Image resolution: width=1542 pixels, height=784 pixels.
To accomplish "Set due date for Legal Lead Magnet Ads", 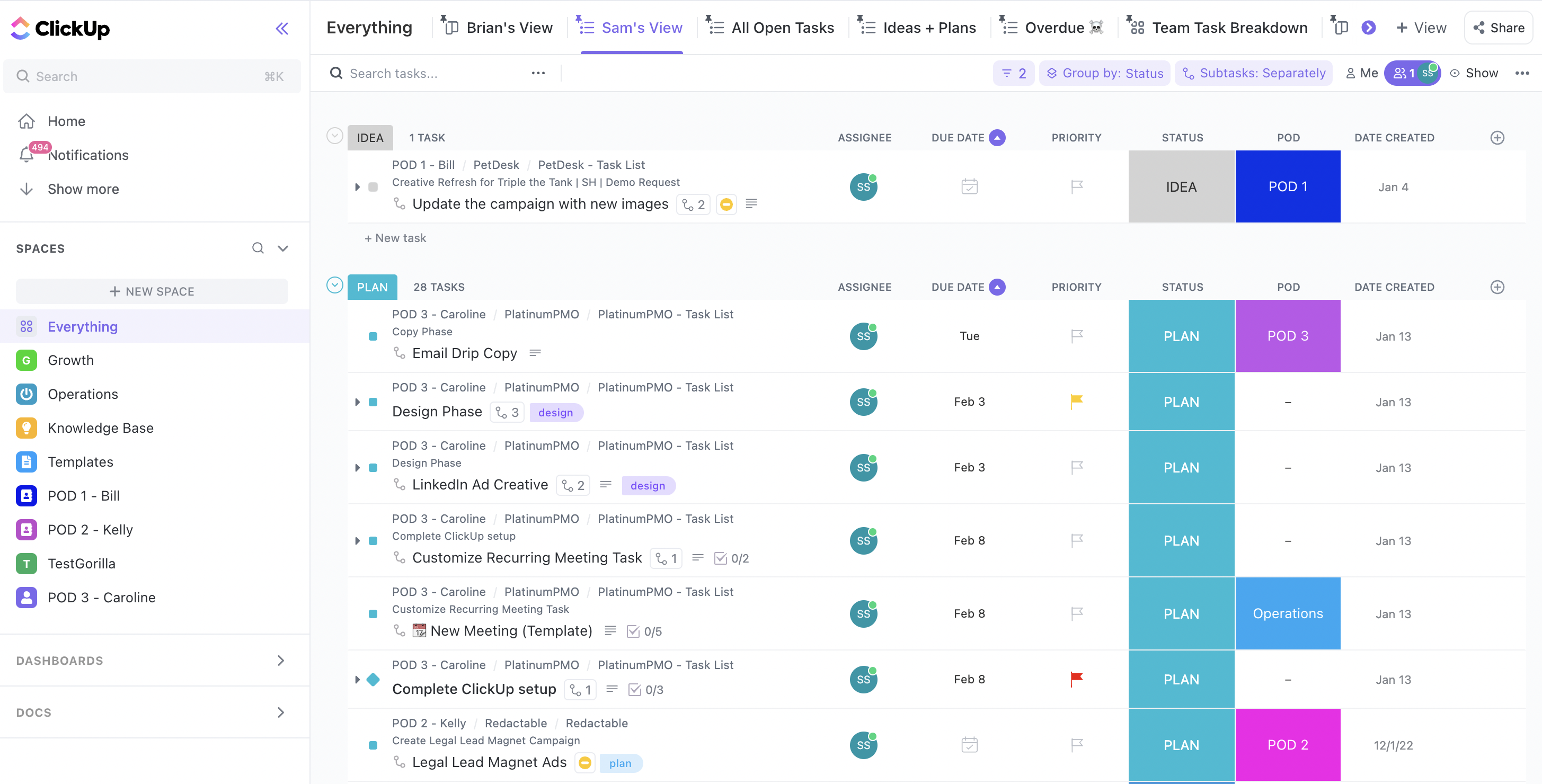I will (969, 745).
